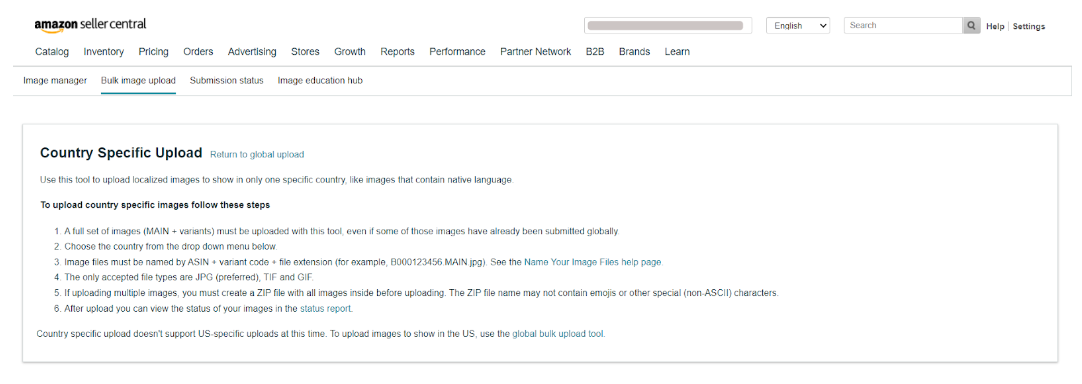Image resolution: width=1082 pixels, height=384 pixels.
Task: Click step 'A full set of images (MAIN + variants)'
Action: (x=342, y=231)
